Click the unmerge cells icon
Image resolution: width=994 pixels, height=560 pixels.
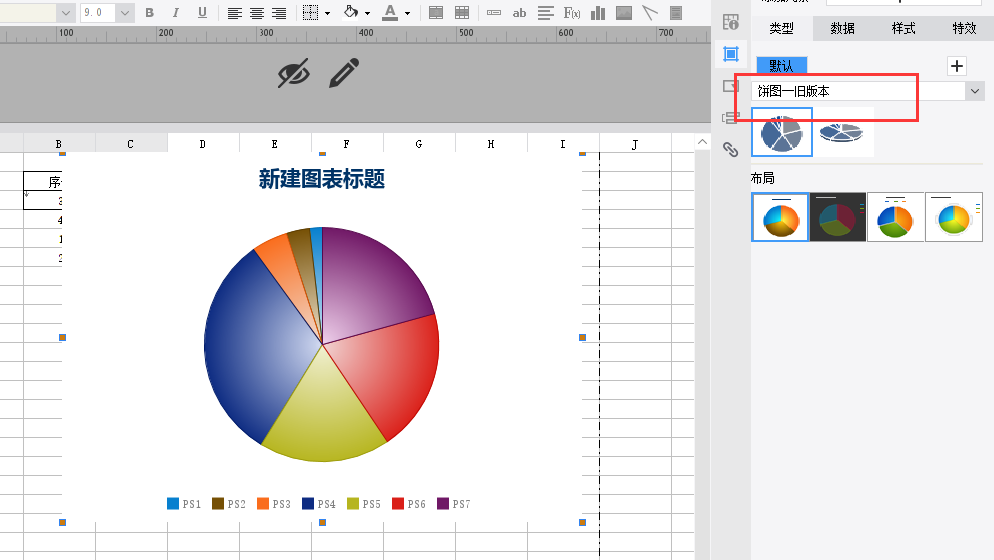pyautogui.click(x=462, y=13)
